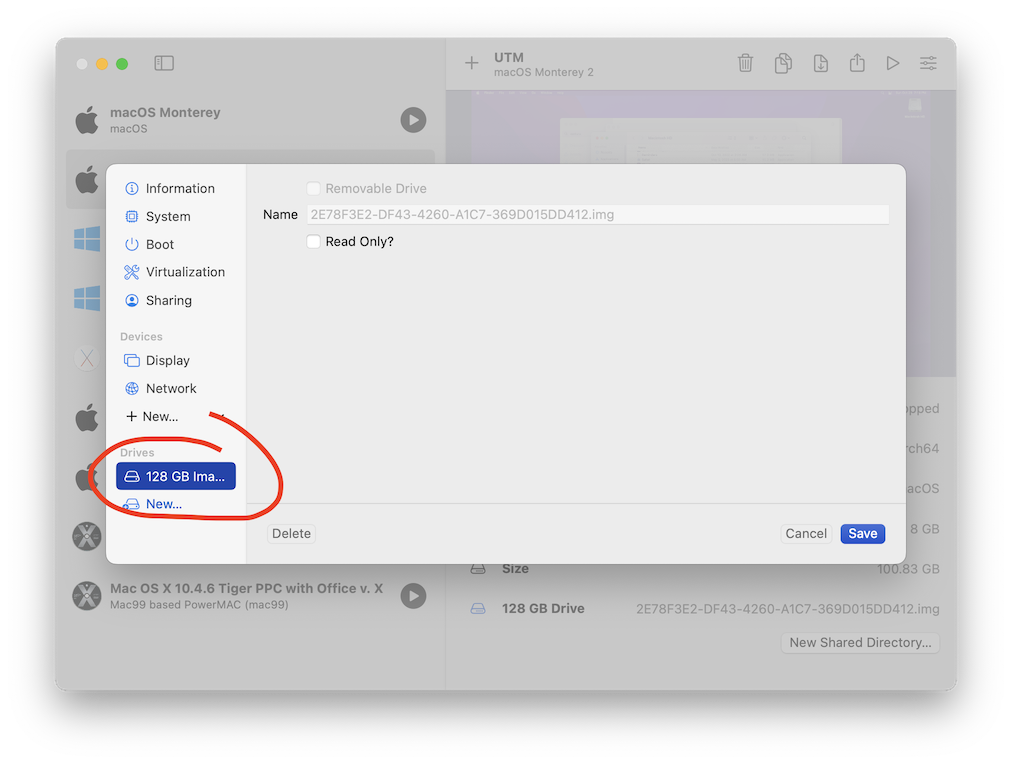This screenshot has height=764, width=1012.
Task: Click the green fullscreen window button
Action: coord(122,63)
